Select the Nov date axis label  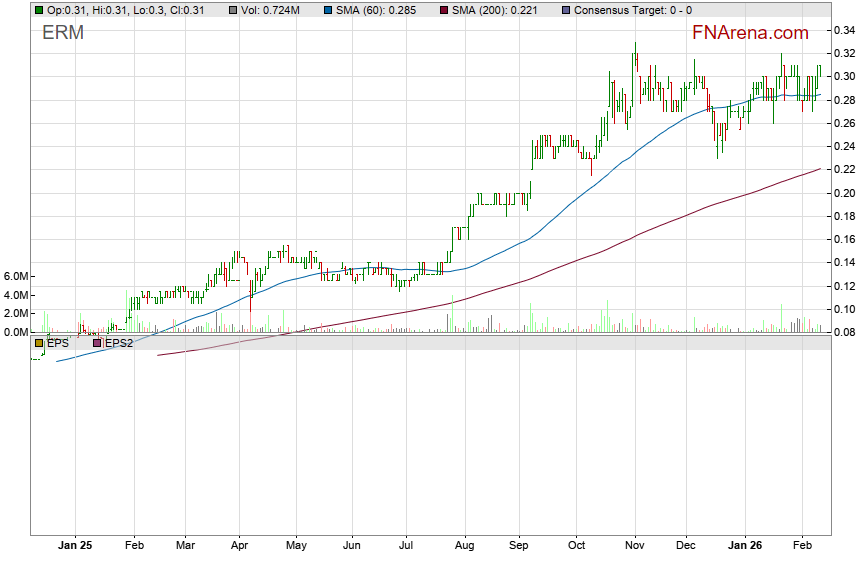click(635, 547)
